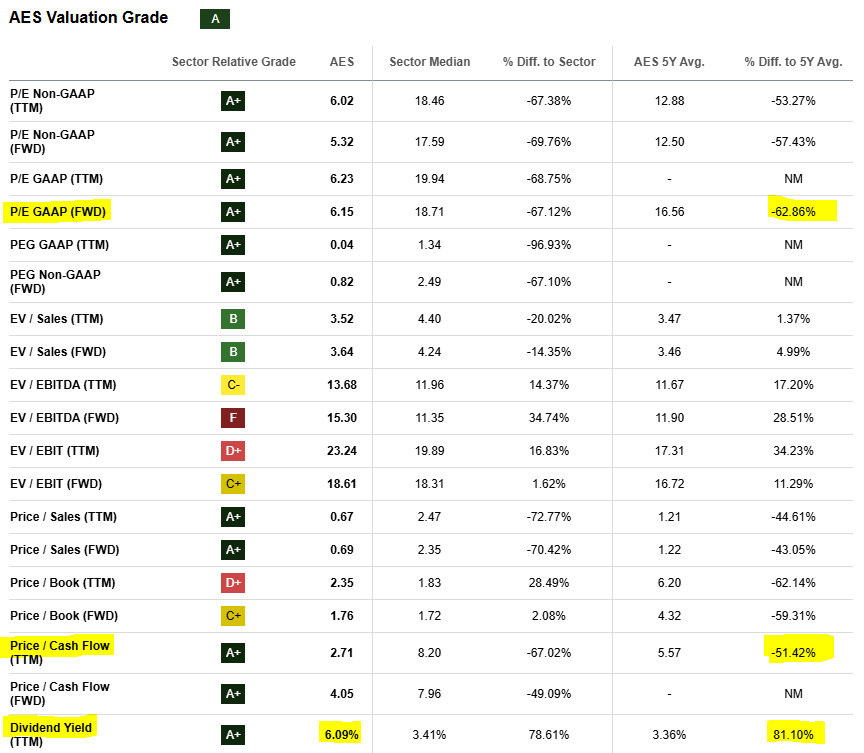Click the Sector Median column header
864x753 pixels.
(x=429, y=62)
